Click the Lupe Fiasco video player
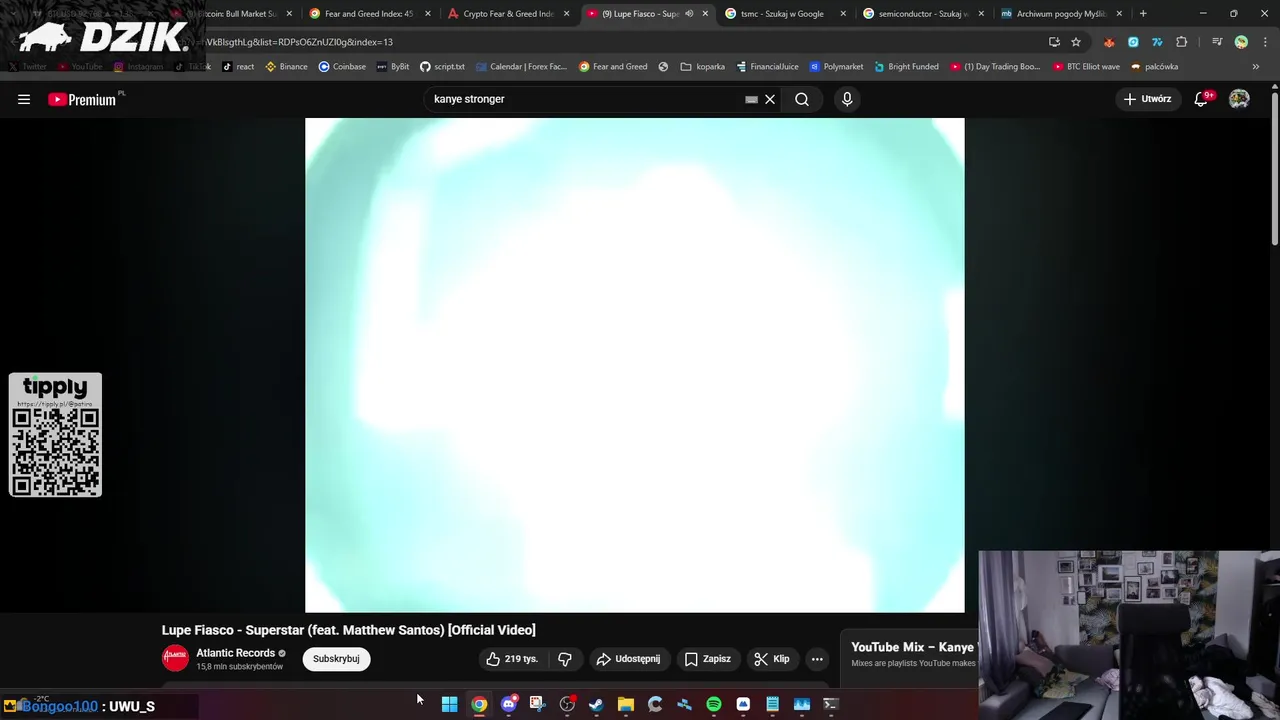Image resolution: width=1280 pixels, height=720 pixels. click(635, 365)
